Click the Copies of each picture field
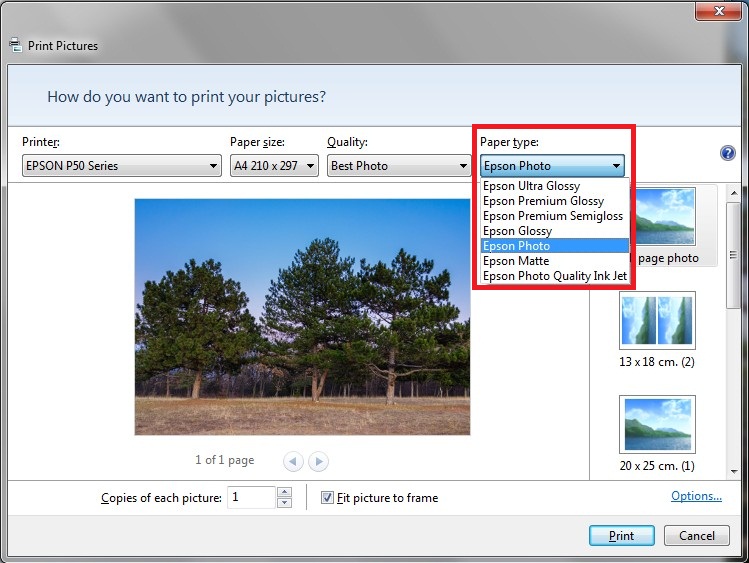749x563 pixels. click(x=251, y=497)
